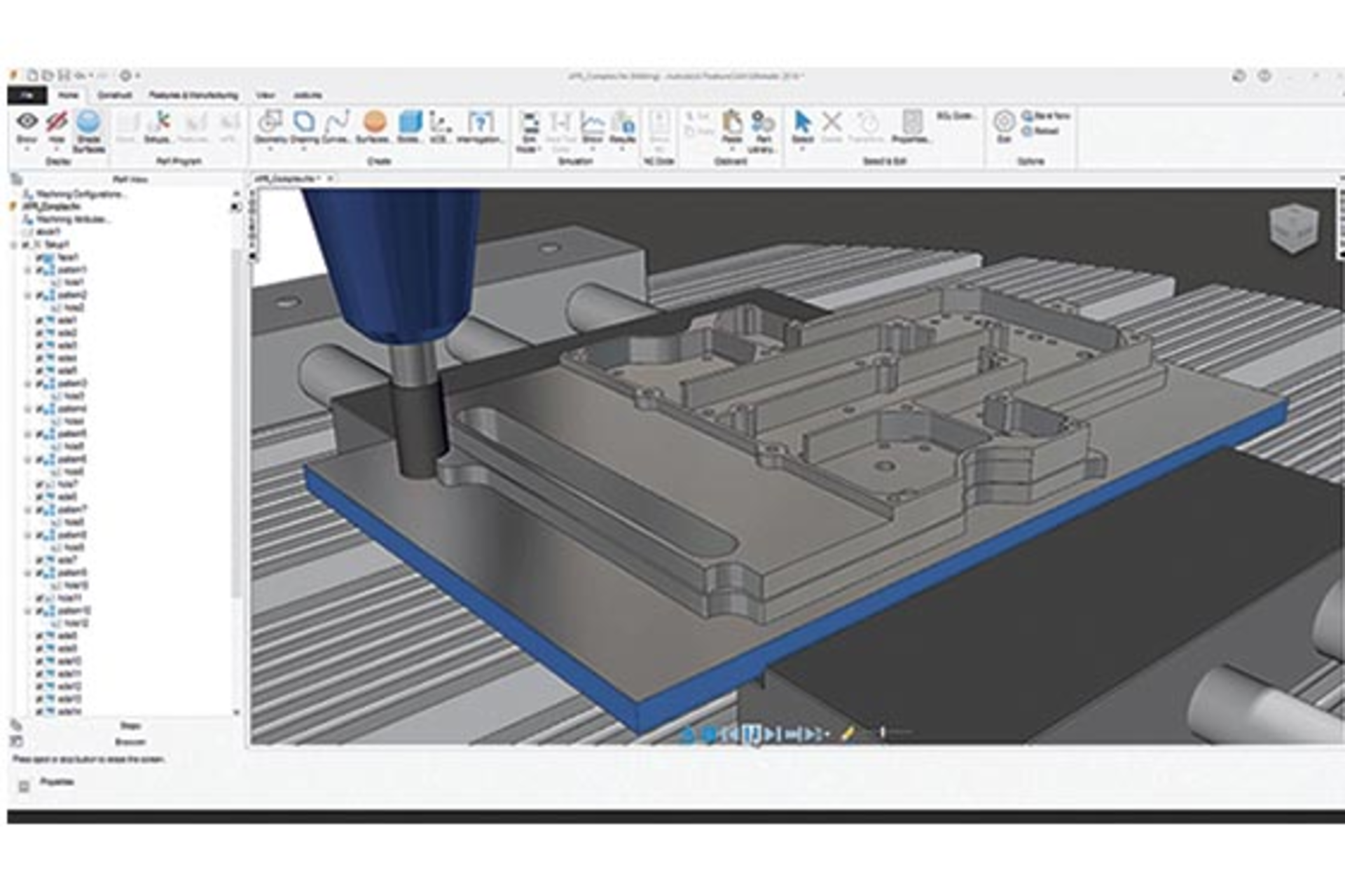This screenshot has height=896, width=1345.
Task: Click the Show eye icon in Display group
Action: pyautogui.click(x=27, y=121)
